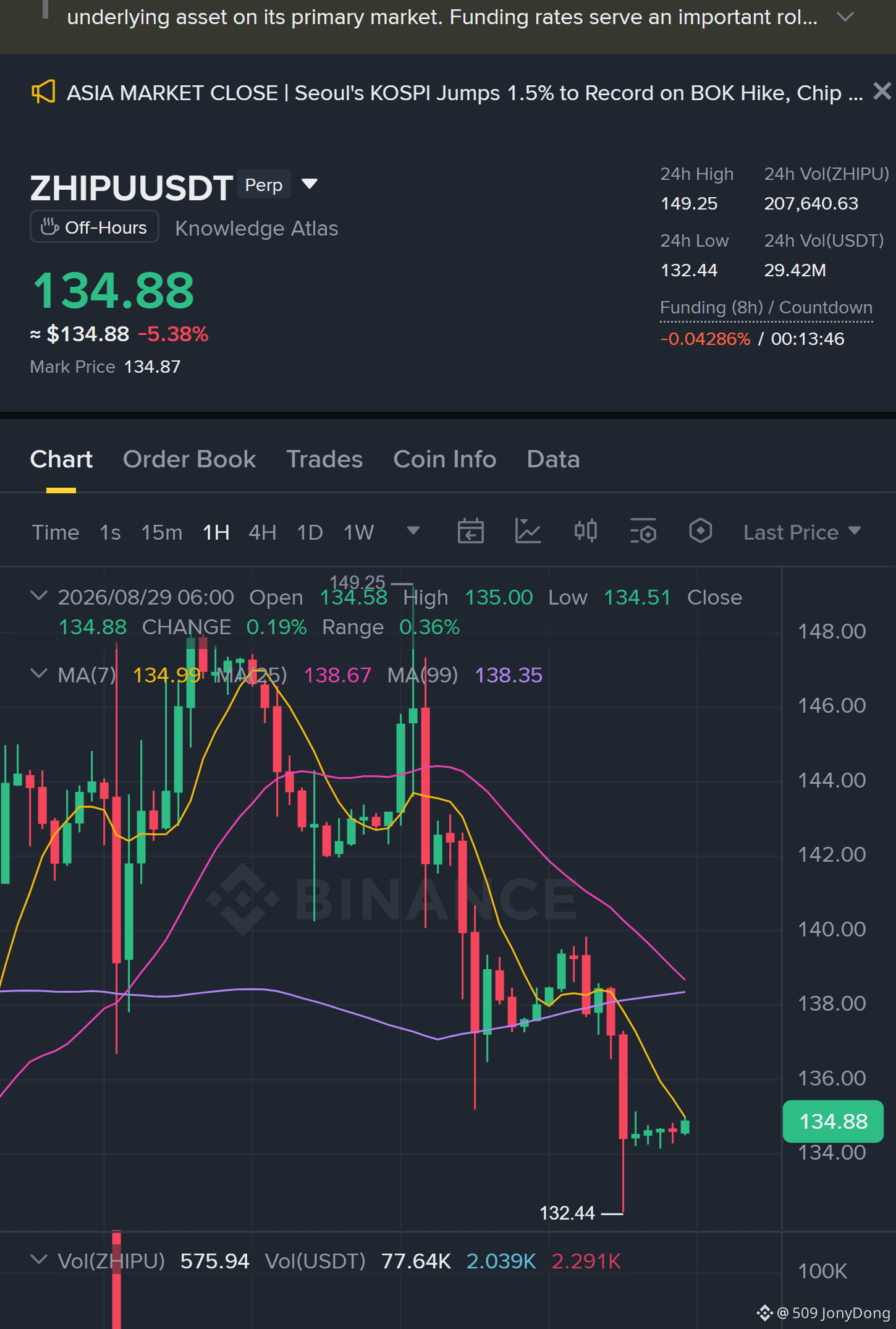Click the Vol(ZHIPU) value 575.94
Image resolution: width=896 pixels, height=1329 pixels.
click(214, 1261)
